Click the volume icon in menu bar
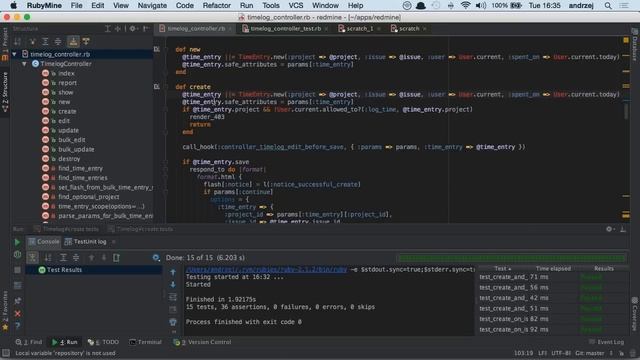Screen dimensions: 640x360 [x=481, y=6]
